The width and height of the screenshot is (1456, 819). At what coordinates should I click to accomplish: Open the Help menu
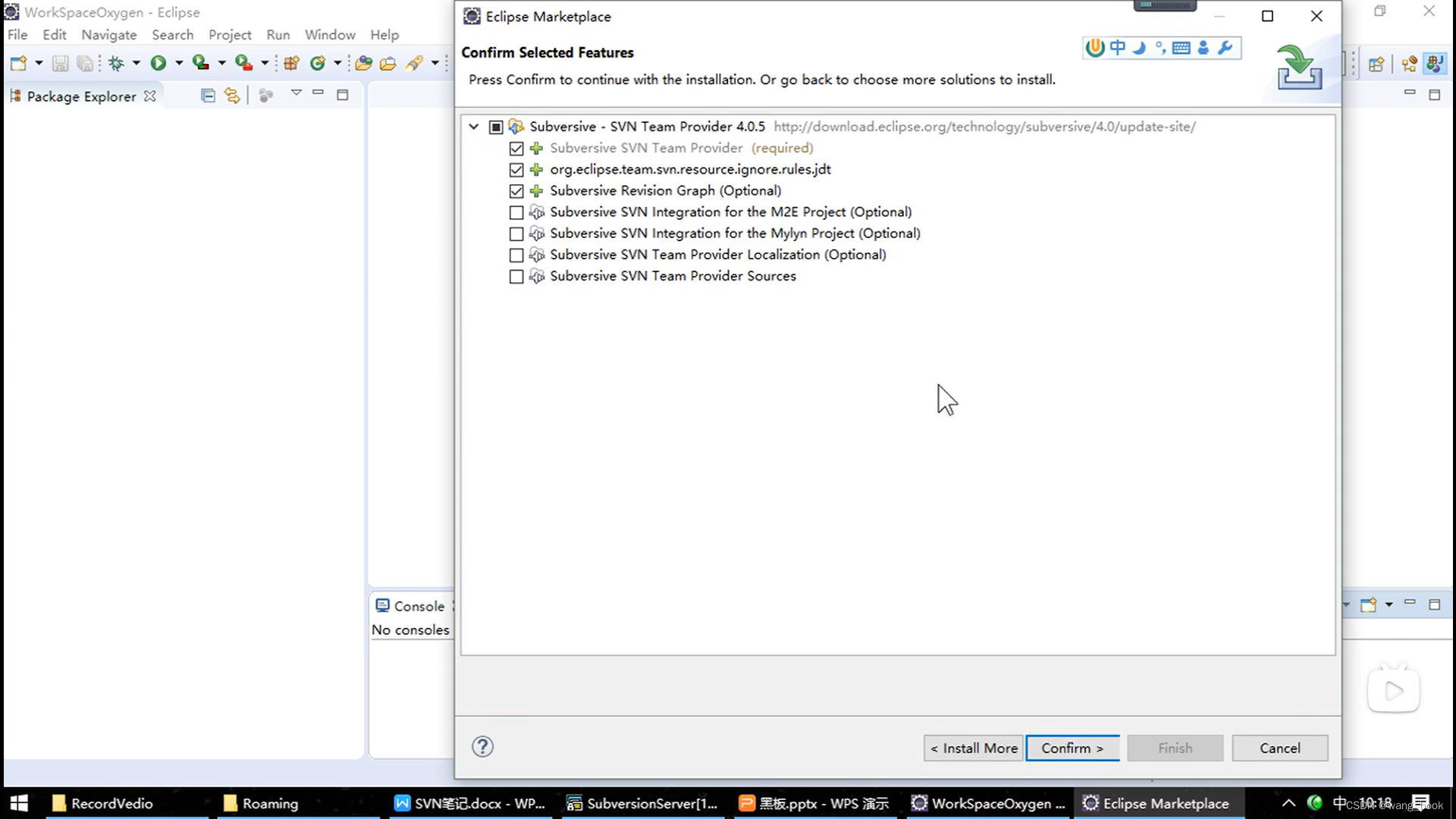384,35
